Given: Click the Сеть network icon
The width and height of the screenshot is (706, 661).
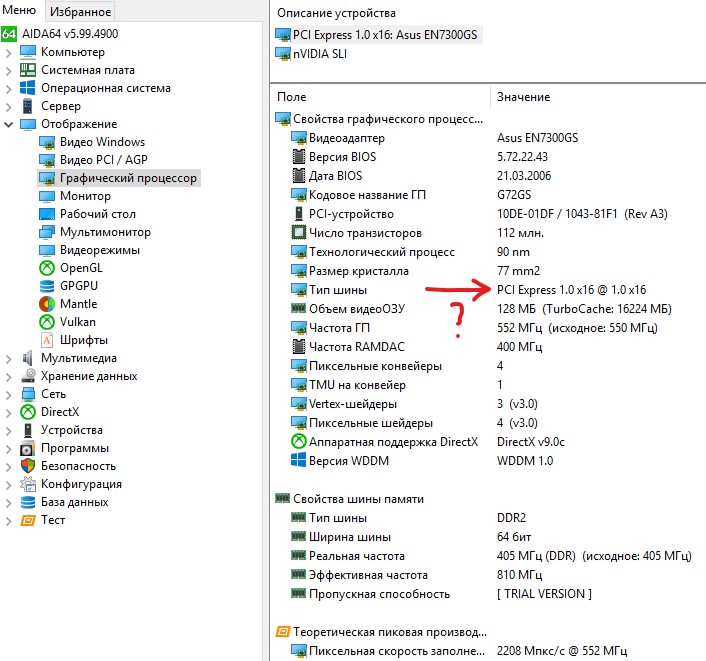Looking at the screenshot, I should click(x=28, y=394).
